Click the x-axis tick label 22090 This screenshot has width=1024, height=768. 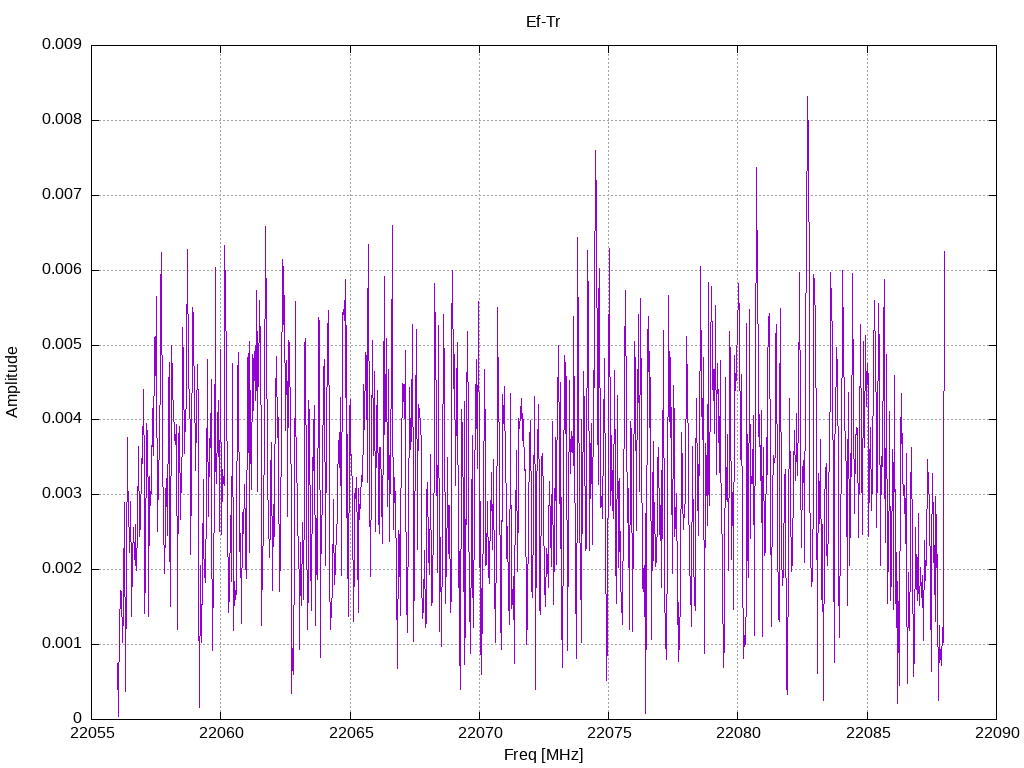pyautogui.click(x=997, y=733)
